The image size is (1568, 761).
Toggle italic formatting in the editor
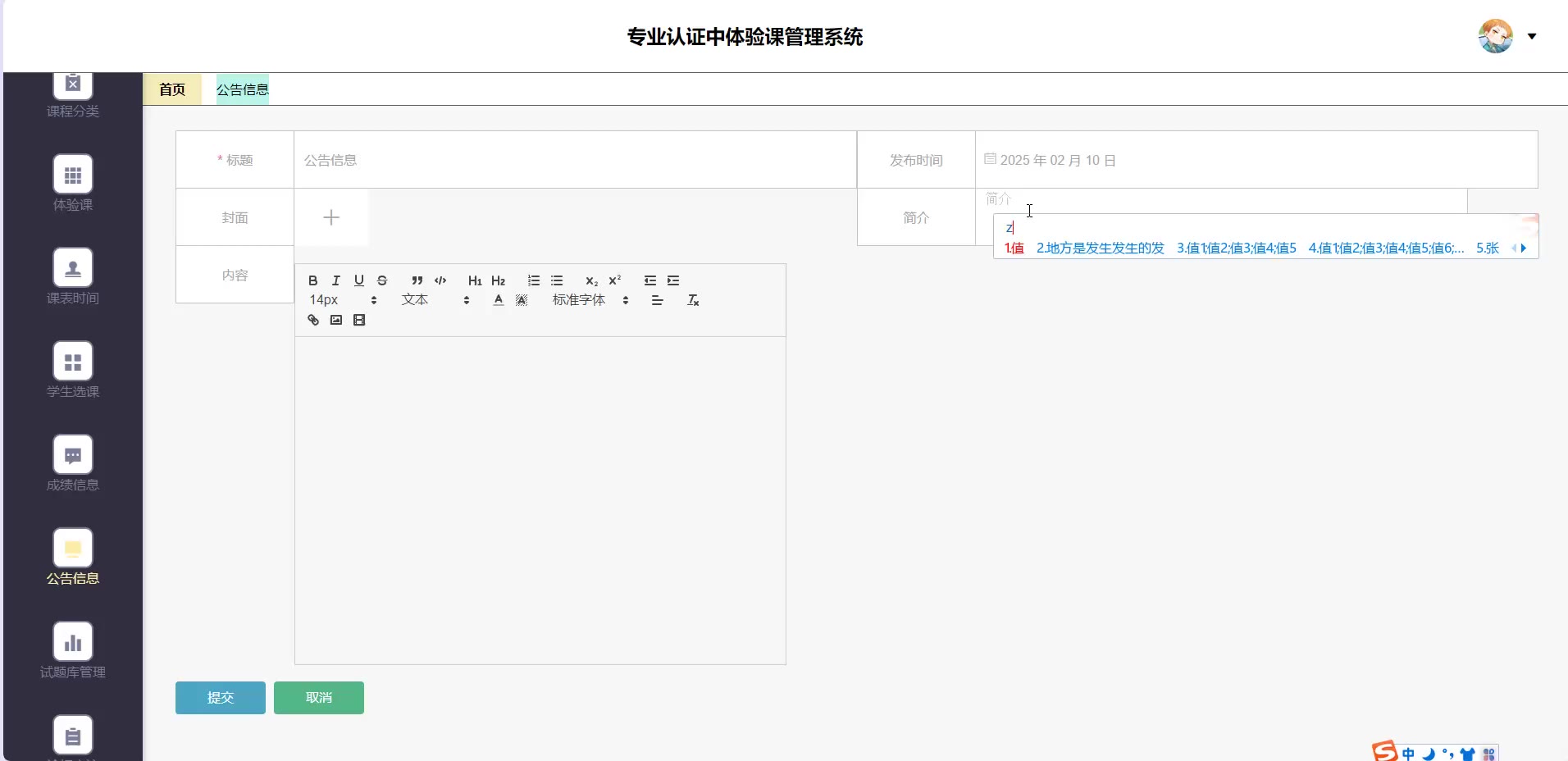(335, 280)
